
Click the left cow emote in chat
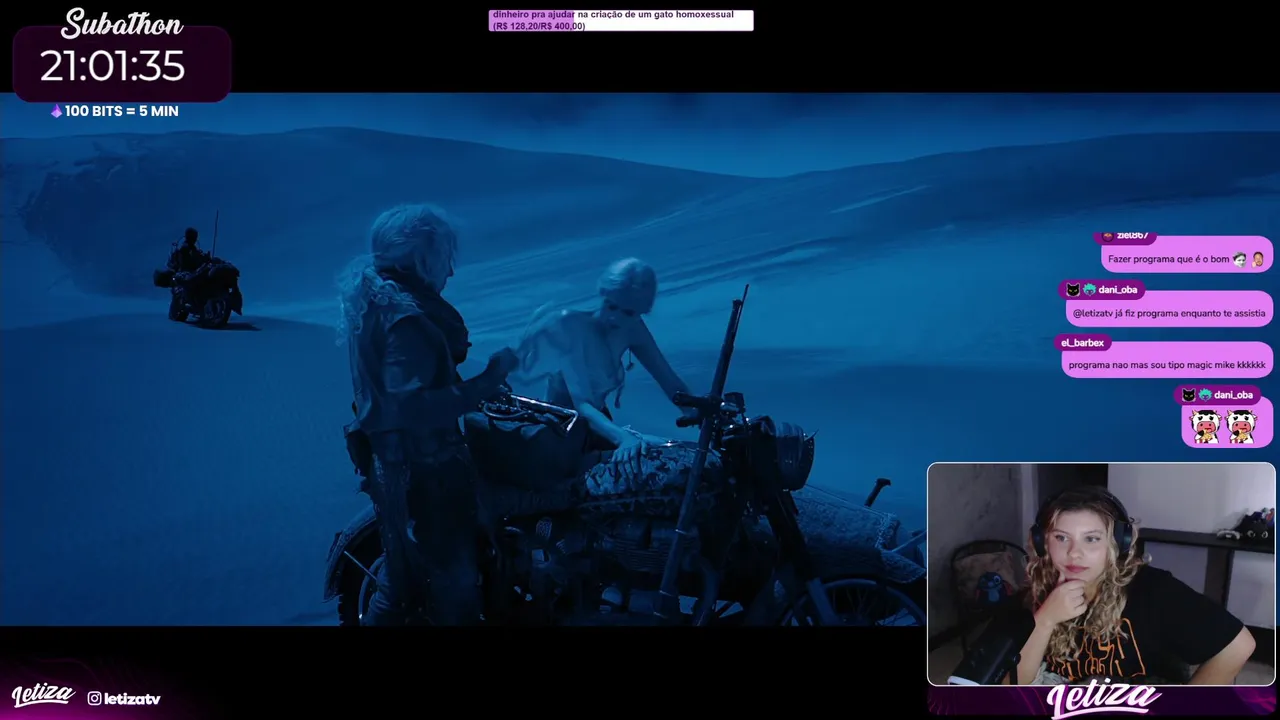point(1206,427)
